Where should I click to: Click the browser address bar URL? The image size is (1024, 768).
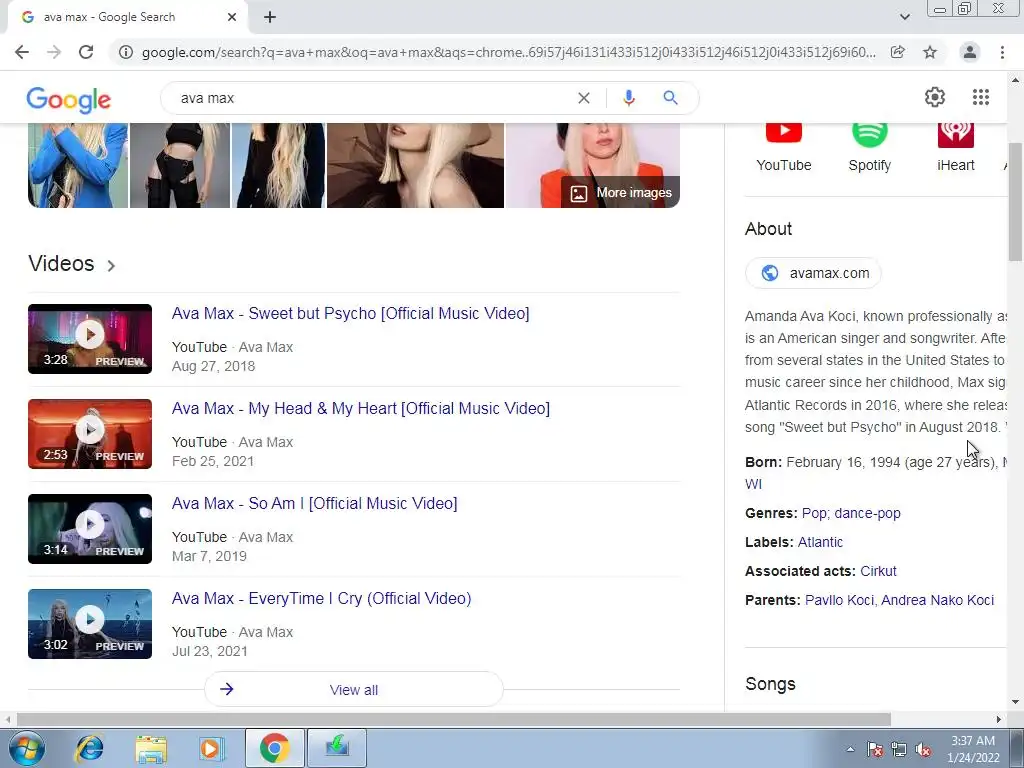[x=509, y=52]
